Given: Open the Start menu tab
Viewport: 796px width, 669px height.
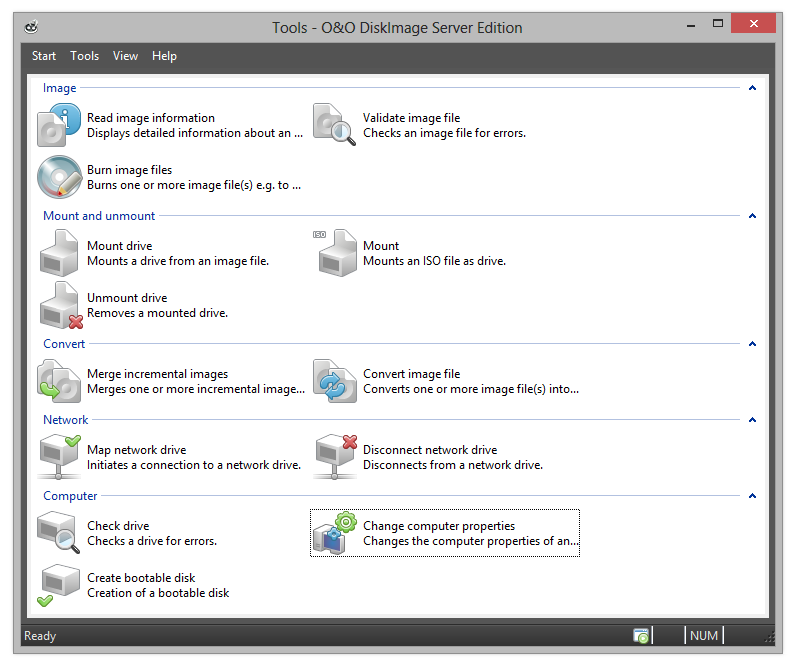Looking at the screenshot, I should click(44, 56).
